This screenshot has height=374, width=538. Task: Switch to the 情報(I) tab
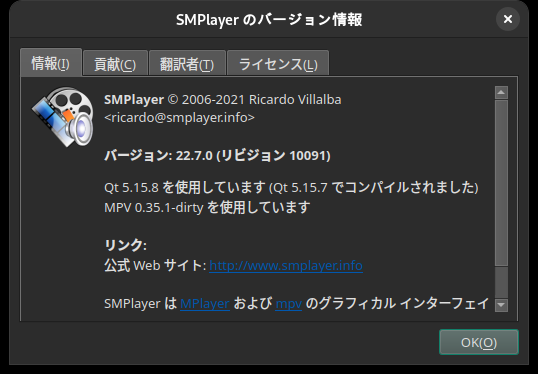tap(51, 63)
